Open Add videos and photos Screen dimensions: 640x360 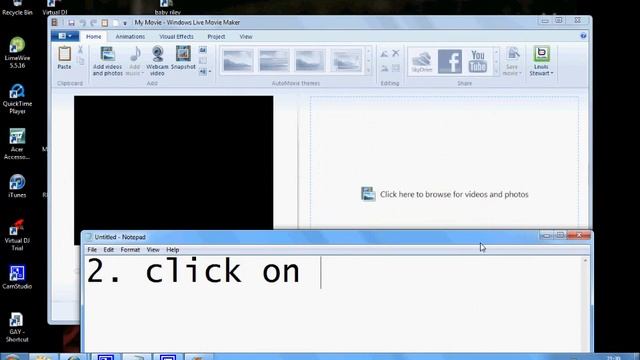107,61
